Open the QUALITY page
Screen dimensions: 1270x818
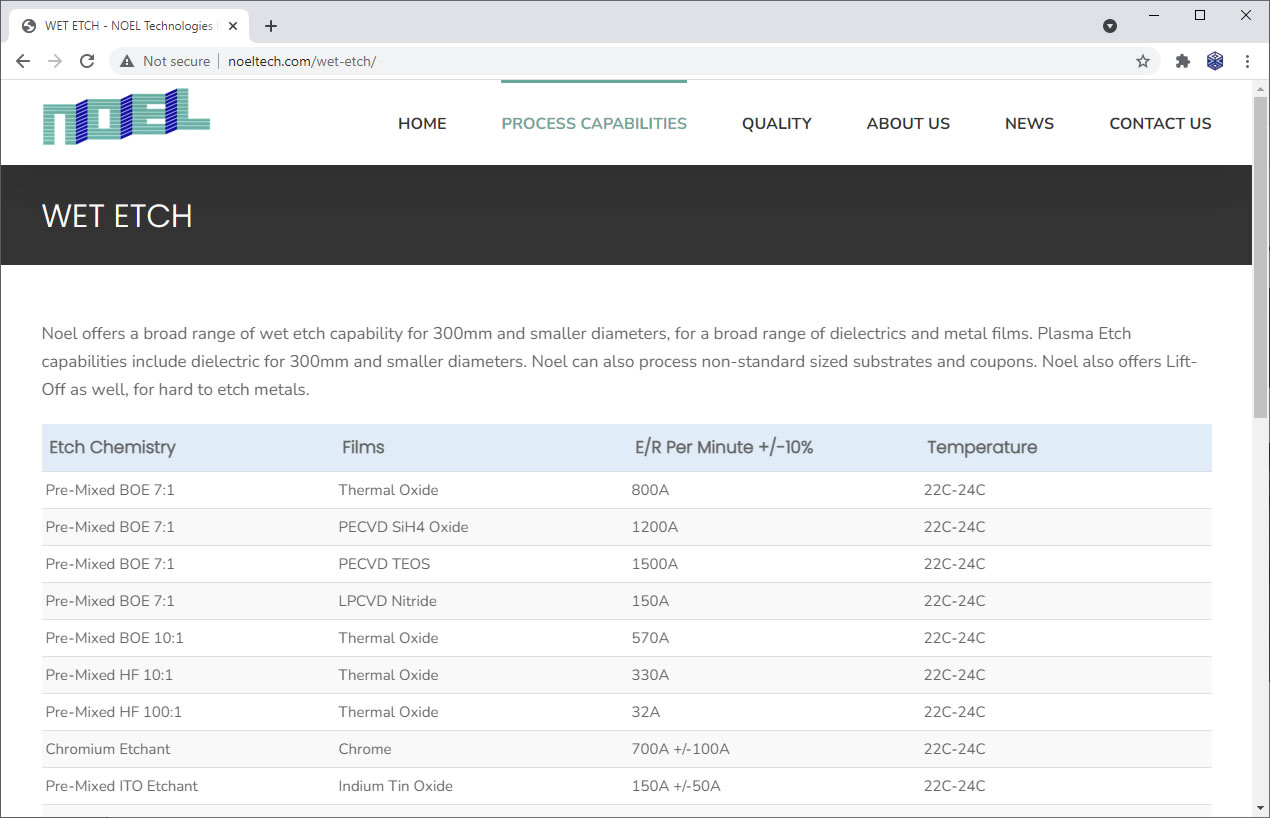click(776, 124)
